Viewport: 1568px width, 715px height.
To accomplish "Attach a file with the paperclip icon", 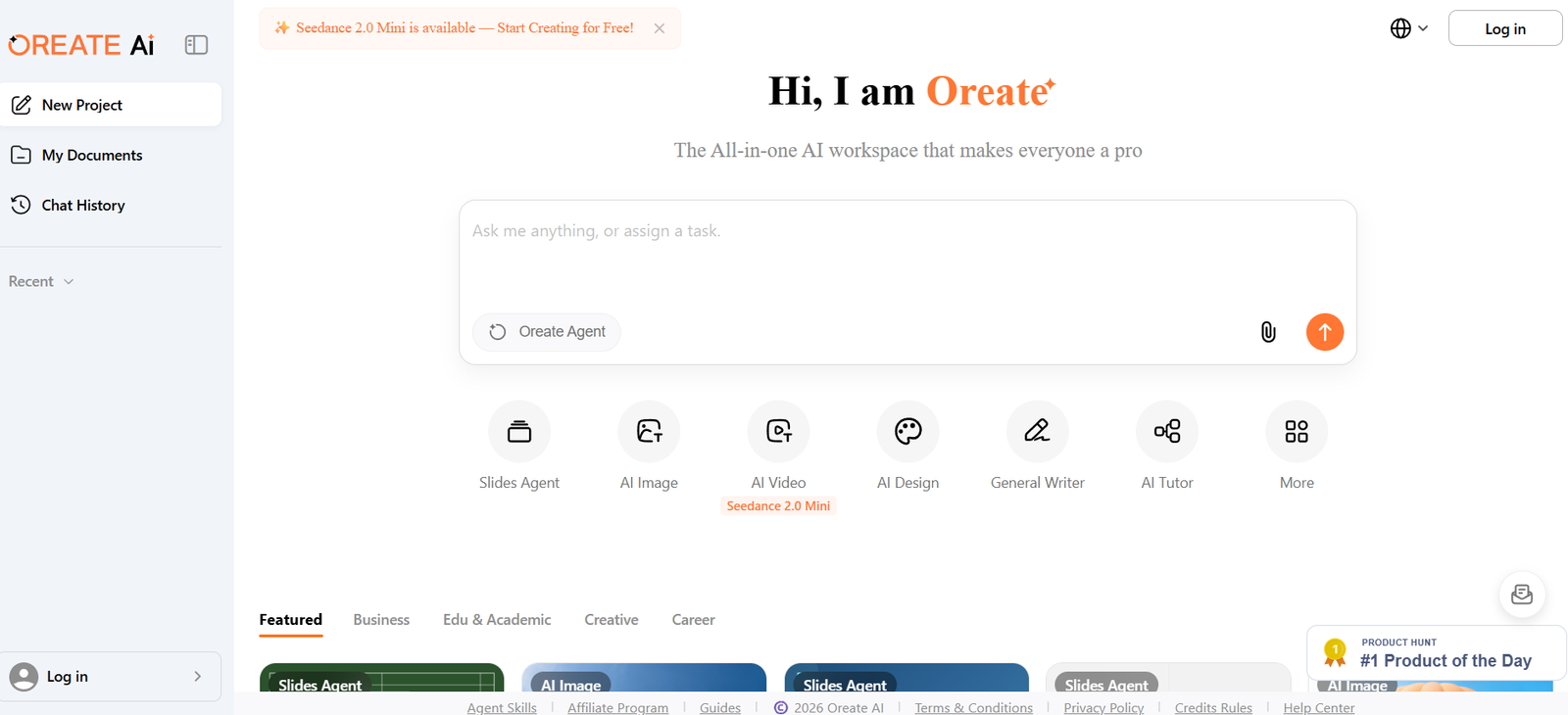I will tap(1268, 332).
